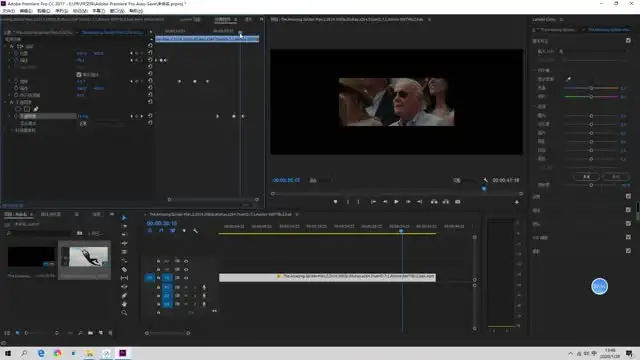The width and height of the screenshot is (640, 360).
Task: Add marker using timeline header icon
Action: [x=184, y=231]
